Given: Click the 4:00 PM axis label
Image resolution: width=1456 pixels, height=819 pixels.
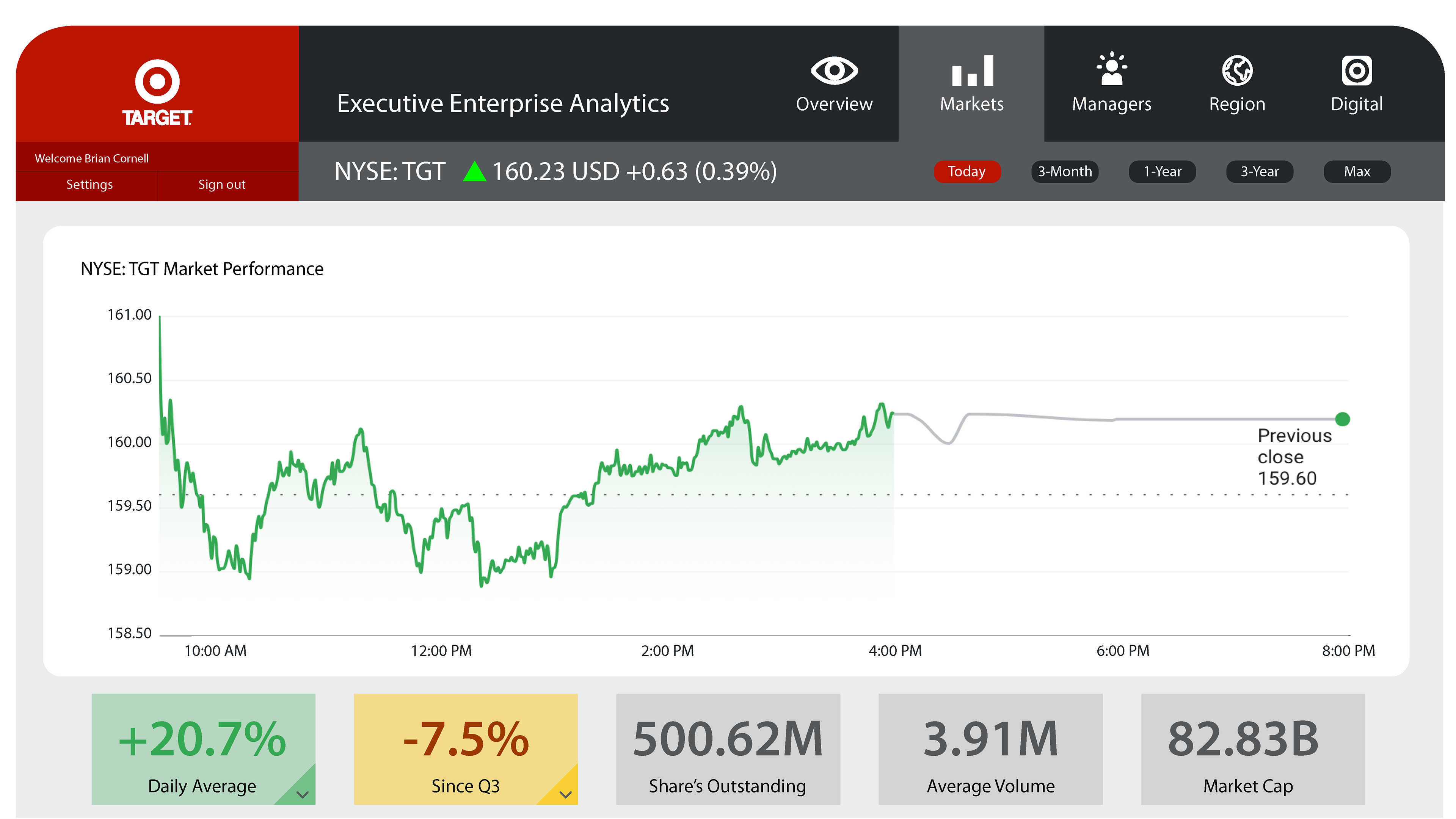Looking at the screenshot, I should [895, 651].
